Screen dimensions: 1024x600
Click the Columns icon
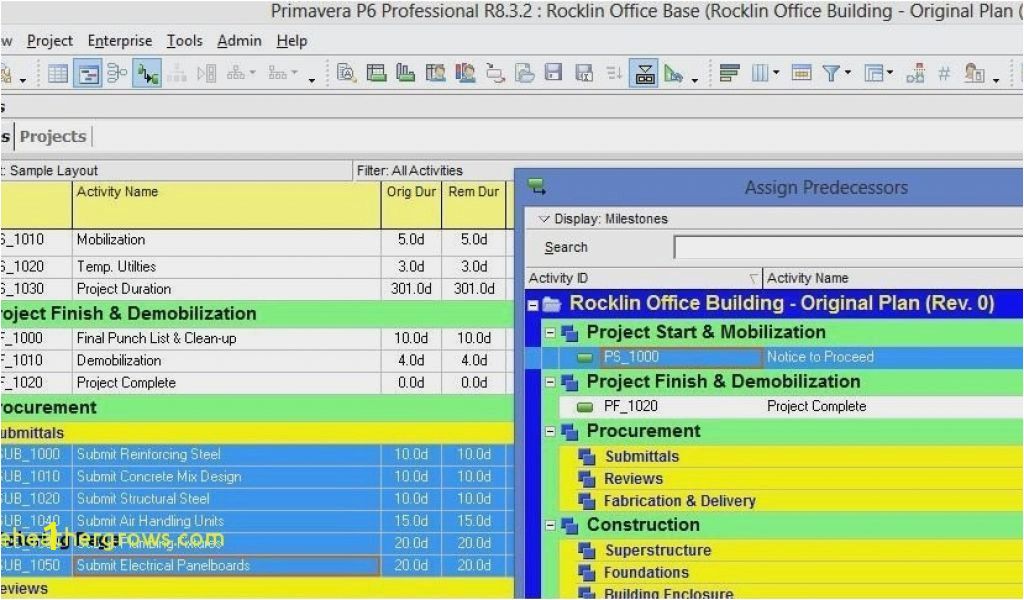point(760,73)
